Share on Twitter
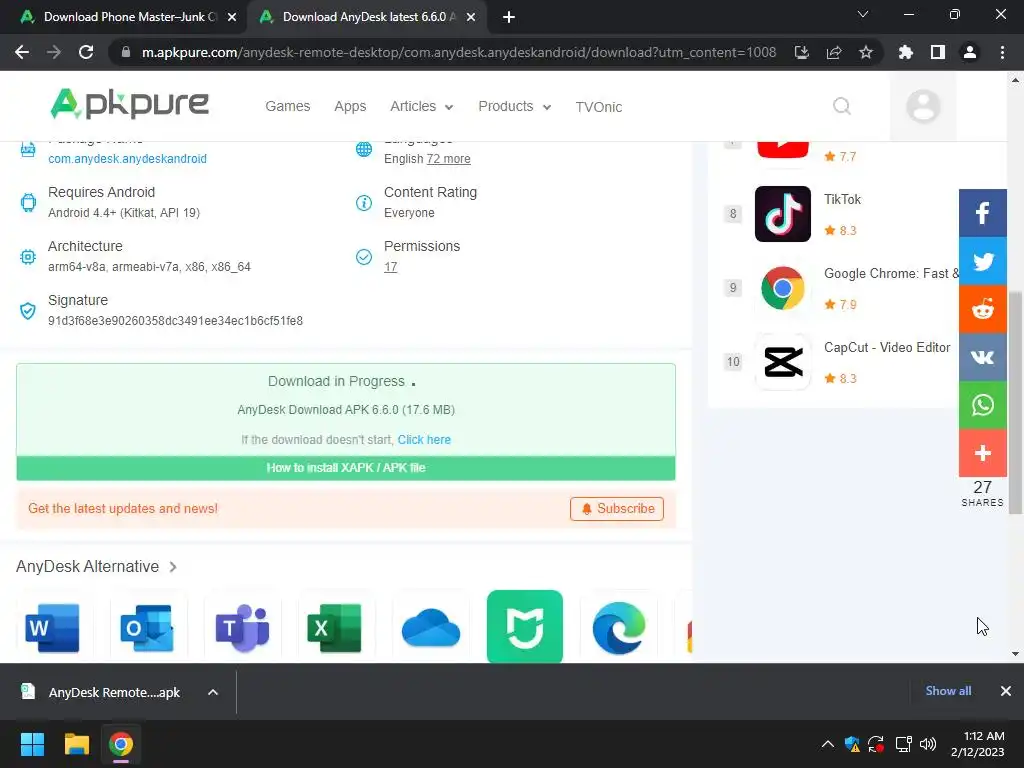The height and width of the screenshot is (768, 1024). click(x=982, y=261)
